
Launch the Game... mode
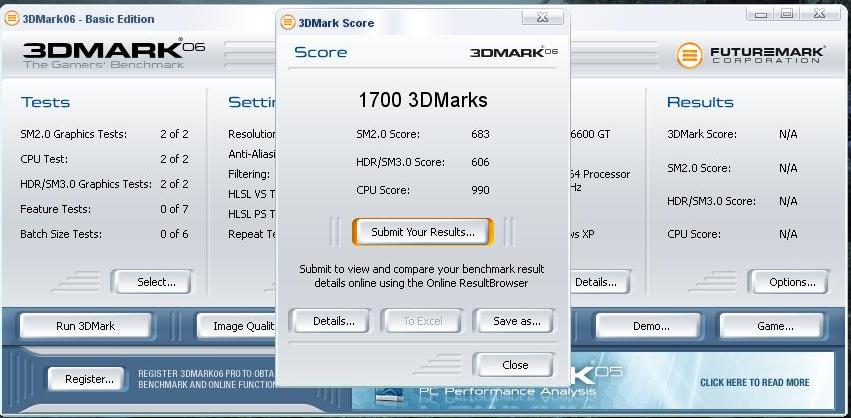(774, 326)
